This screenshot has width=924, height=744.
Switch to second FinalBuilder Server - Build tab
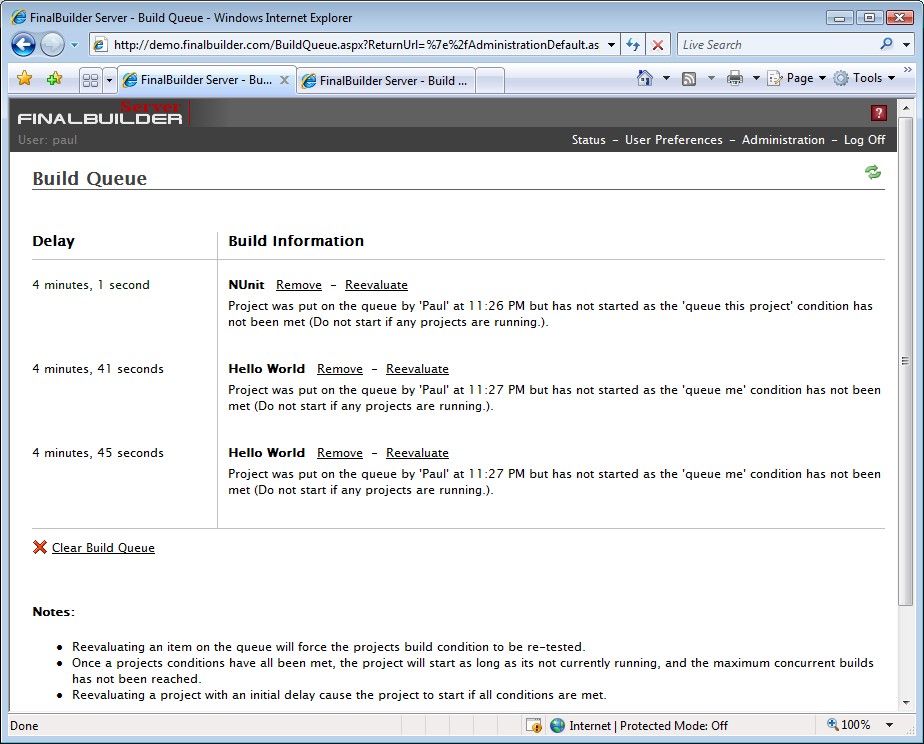(x=385, y=81)
